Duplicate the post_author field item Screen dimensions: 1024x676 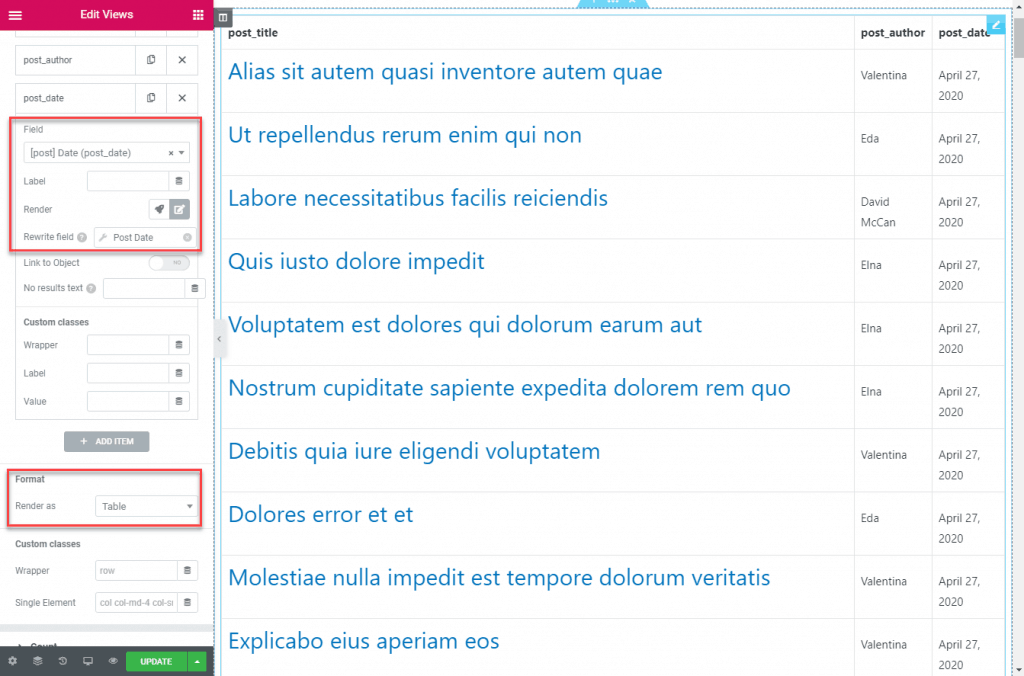click(151, 60)
